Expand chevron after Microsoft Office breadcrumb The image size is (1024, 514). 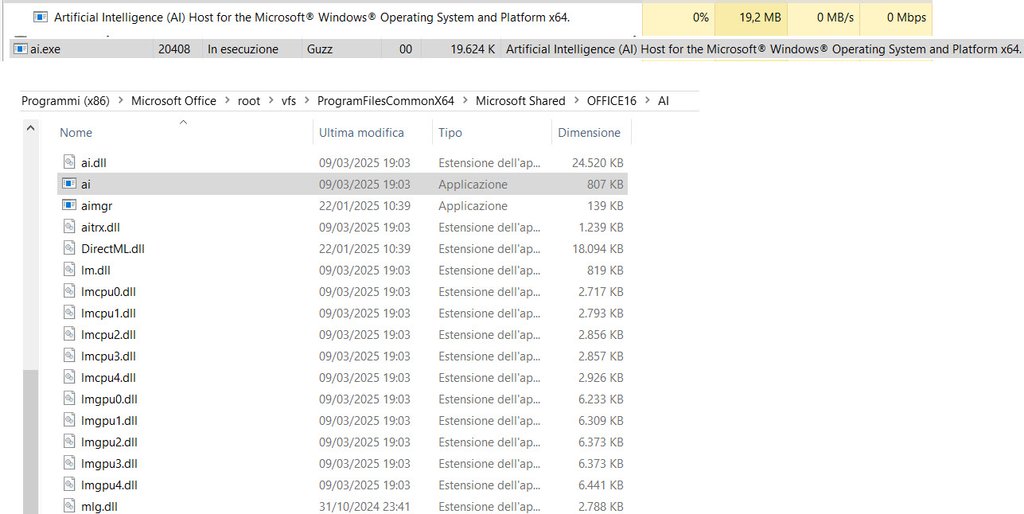[x=227, y=101]
